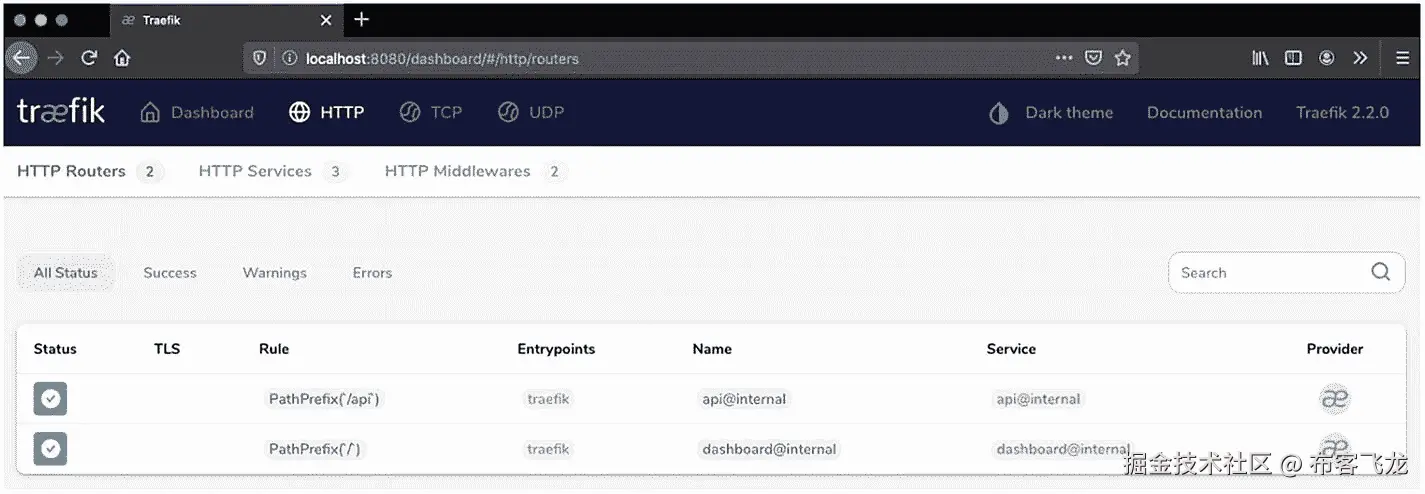
Task: Click the Service column header
Action: click(1011, 349)
